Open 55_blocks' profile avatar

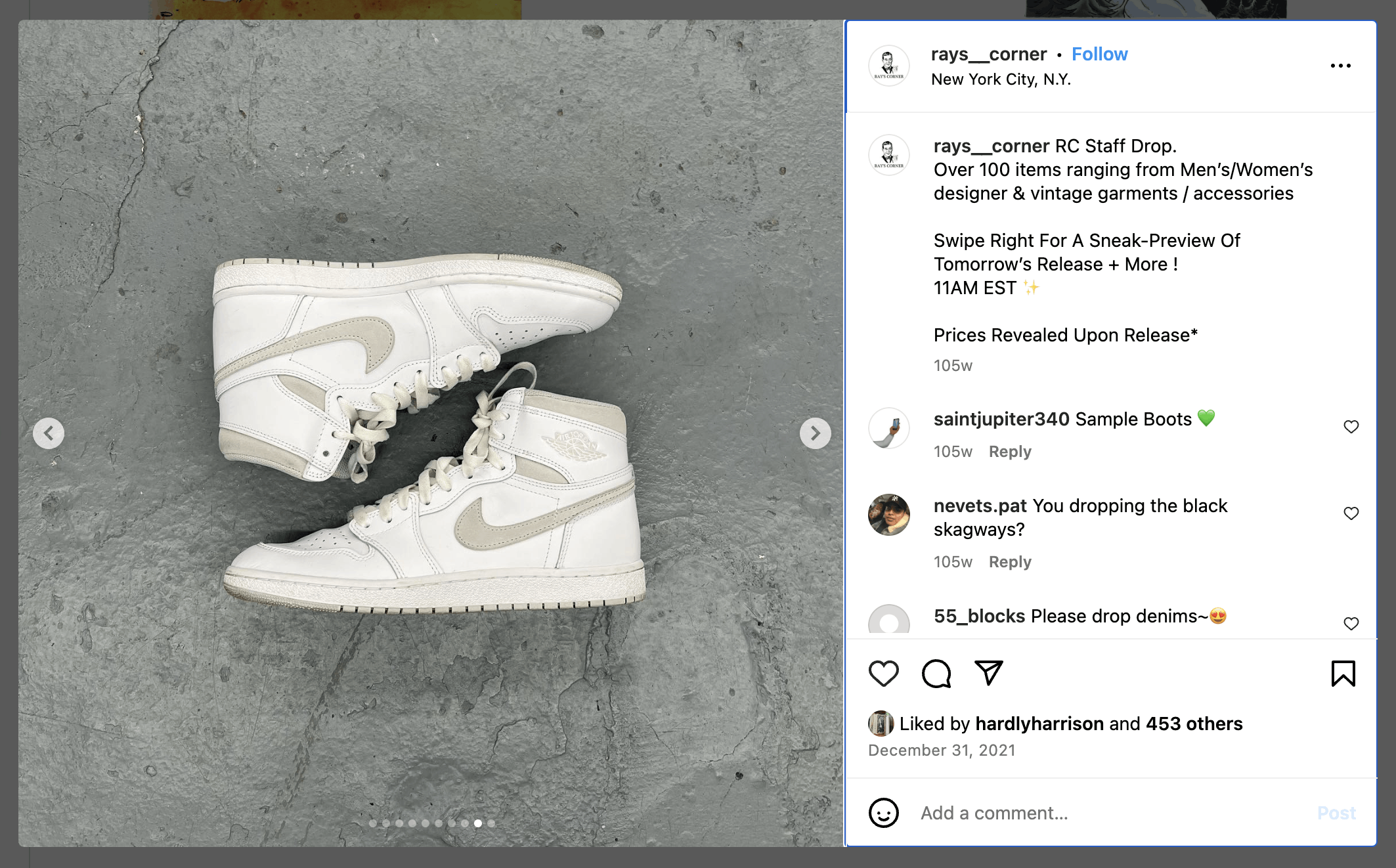pos(888,620)
